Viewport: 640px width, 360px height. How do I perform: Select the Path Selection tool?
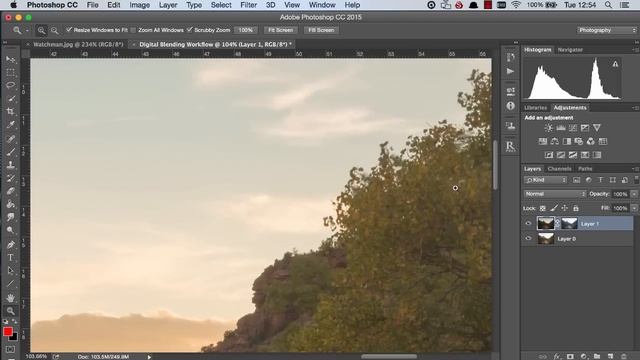pos(11,271)
